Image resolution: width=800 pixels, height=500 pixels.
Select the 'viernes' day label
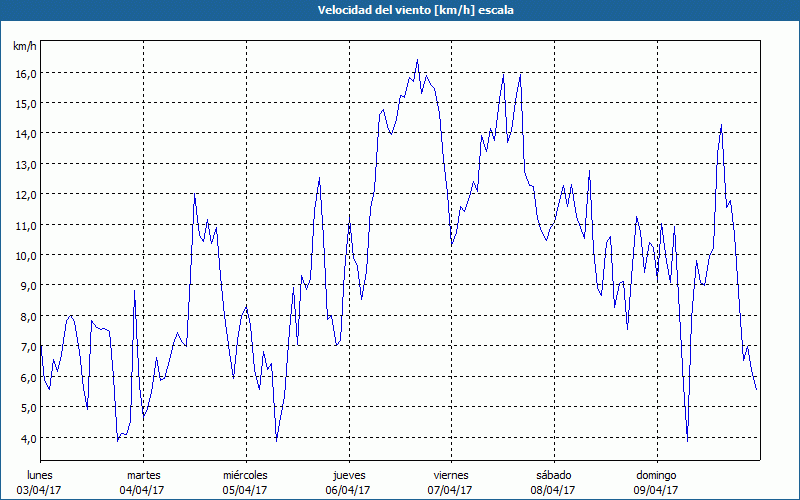[x=450, y=475]
